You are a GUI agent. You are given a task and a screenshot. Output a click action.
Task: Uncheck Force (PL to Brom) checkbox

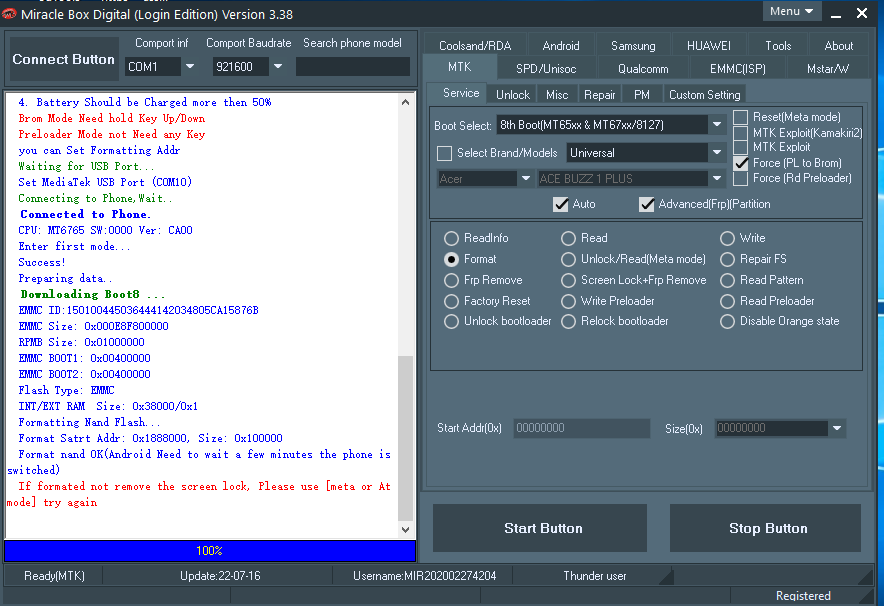point(740,163)
